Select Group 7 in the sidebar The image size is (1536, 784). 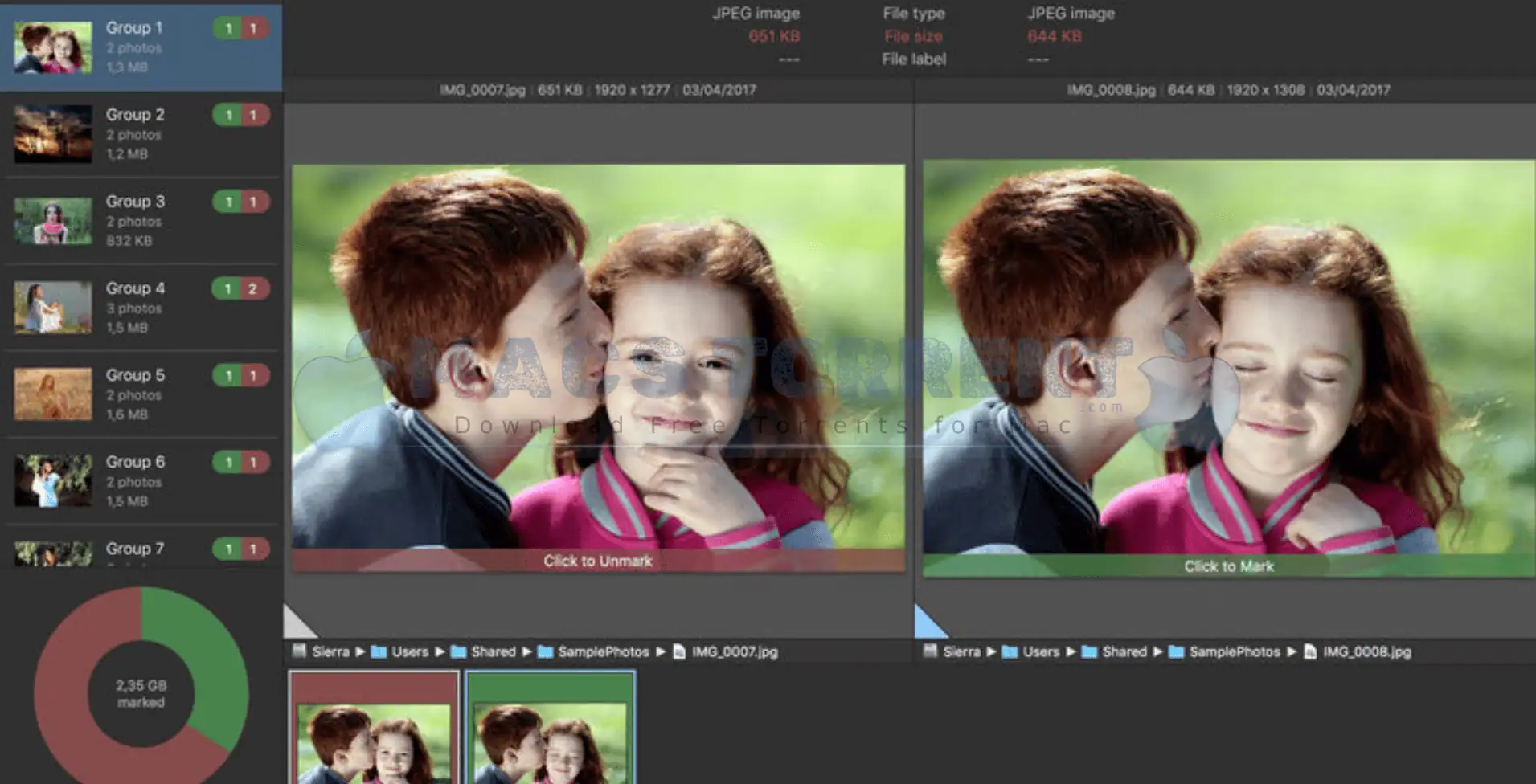(141, 548)
